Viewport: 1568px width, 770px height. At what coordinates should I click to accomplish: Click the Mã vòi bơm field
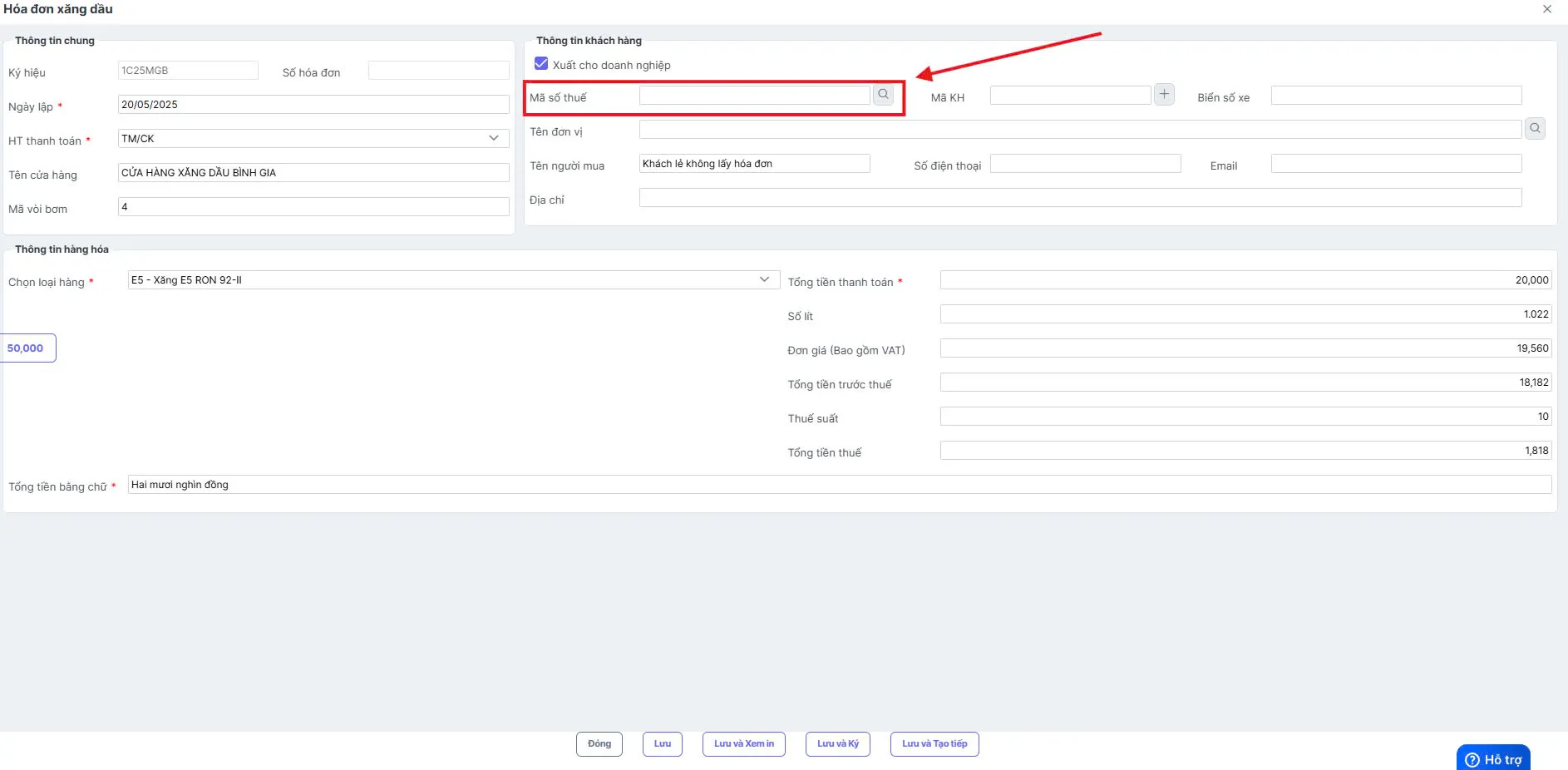tap(313, 206)
